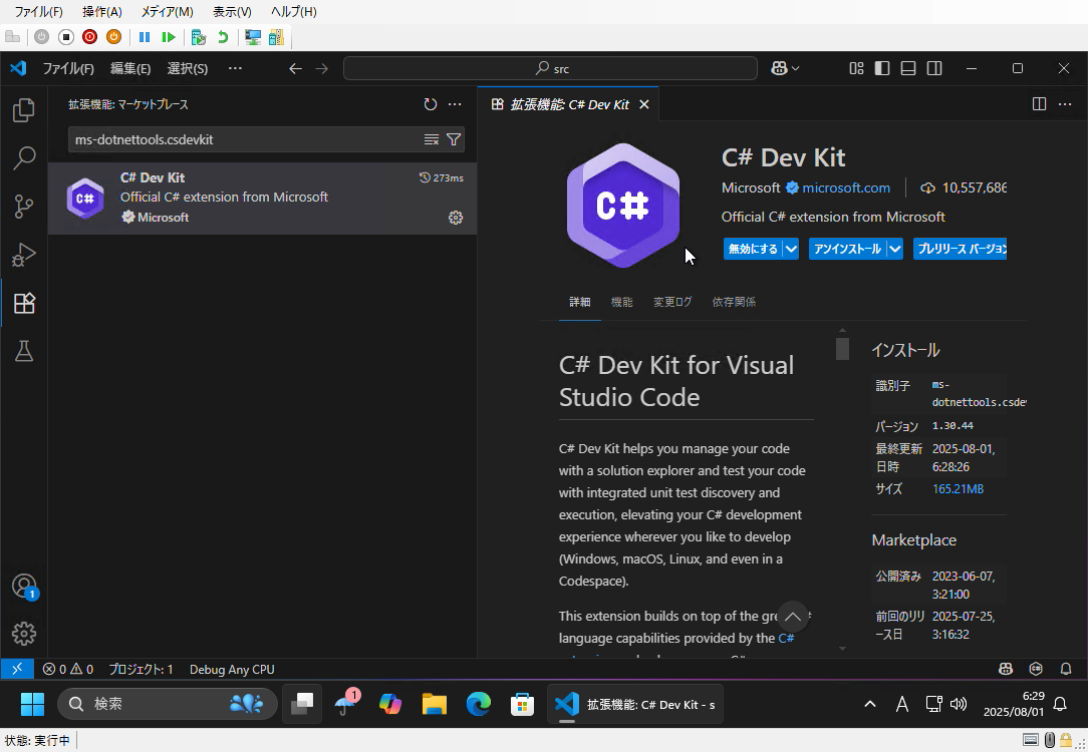Open Copilot chat menu in title bar
1088x752 pixels.
click(x=785, y=68)
